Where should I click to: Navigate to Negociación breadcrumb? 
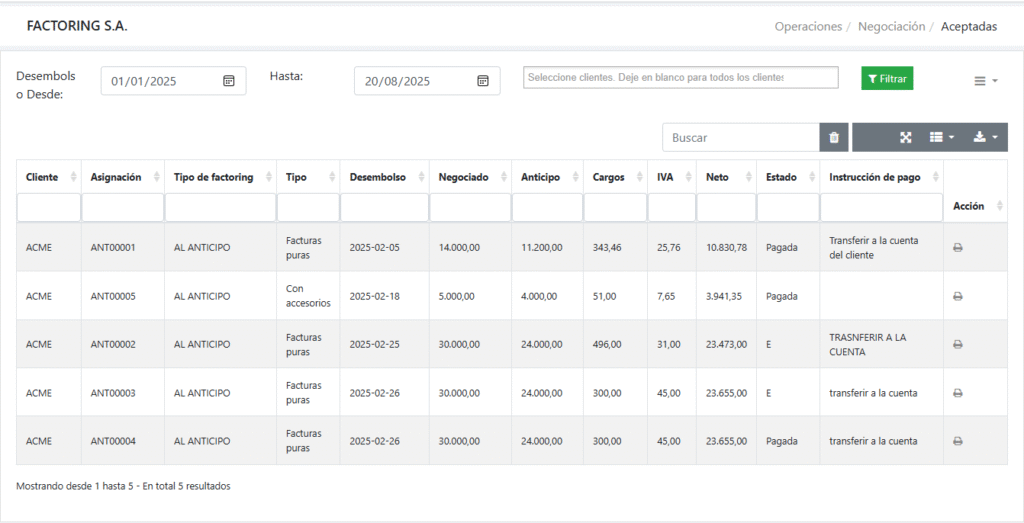click(x=891, y=27)
